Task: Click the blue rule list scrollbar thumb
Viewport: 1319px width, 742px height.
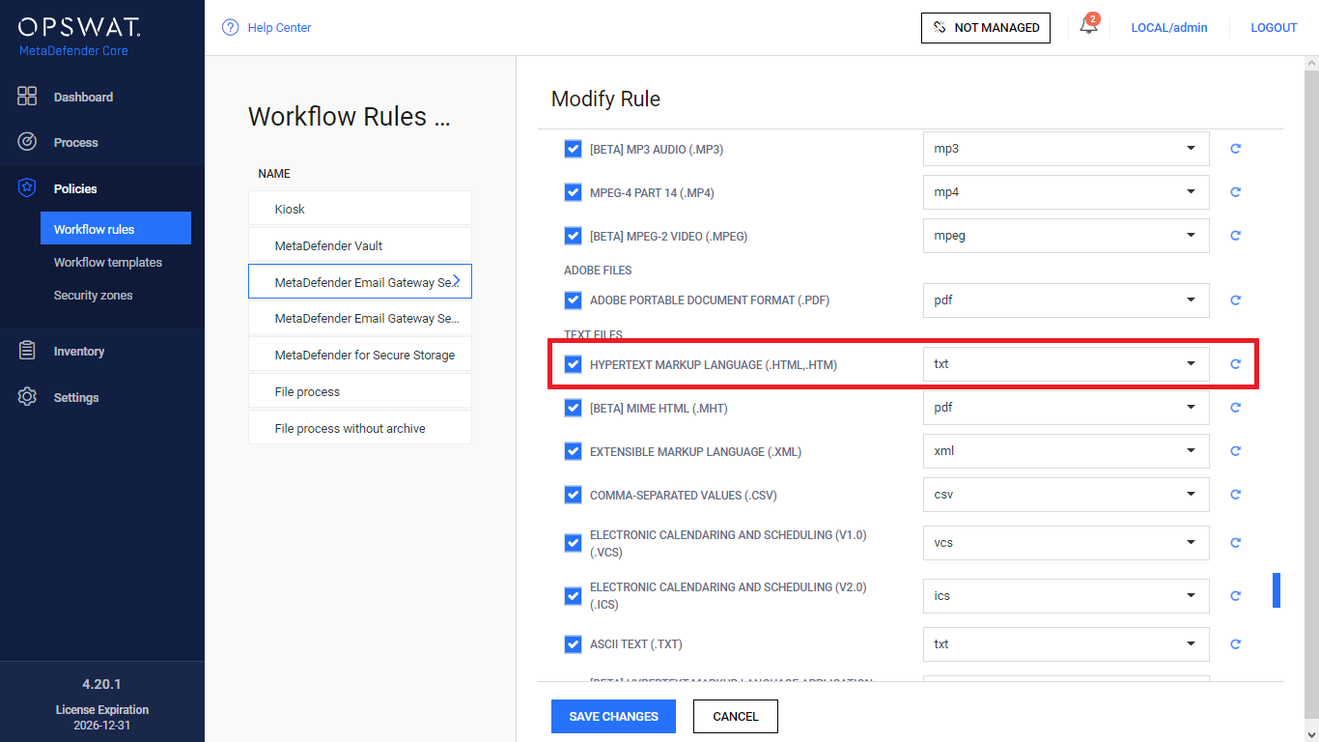Action: pyautogui.click(x=1276, y=590)
